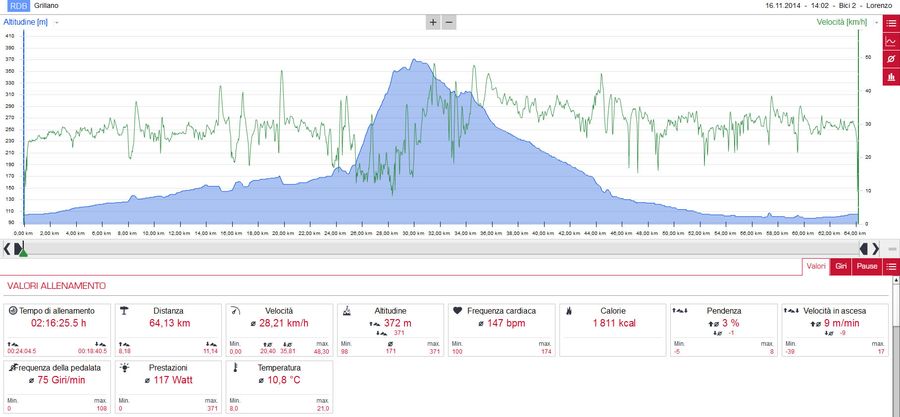Click the clock icon in Tempo di allenamento
This screenshot has height=417, width=900.
(13, 310)
